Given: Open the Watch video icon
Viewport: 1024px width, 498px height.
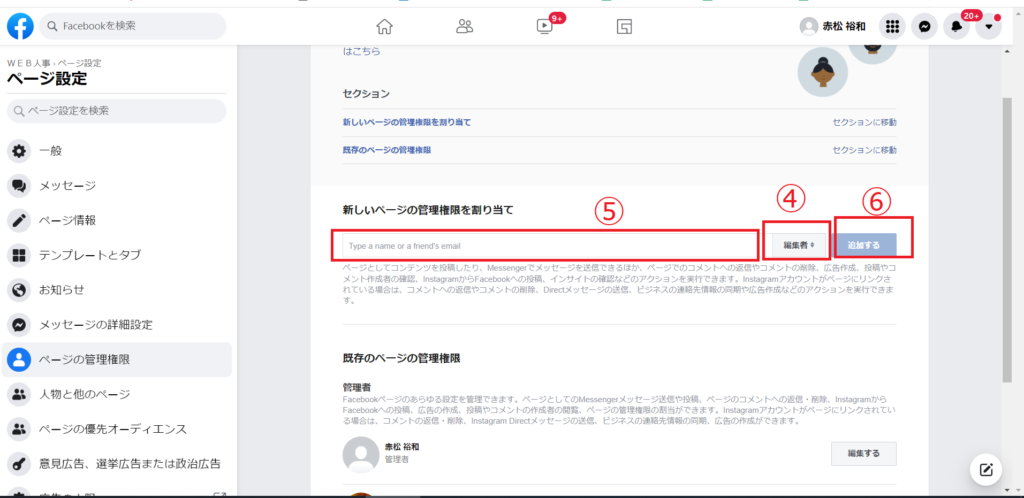Looking at the screenshot, I should tap(544, 27).
